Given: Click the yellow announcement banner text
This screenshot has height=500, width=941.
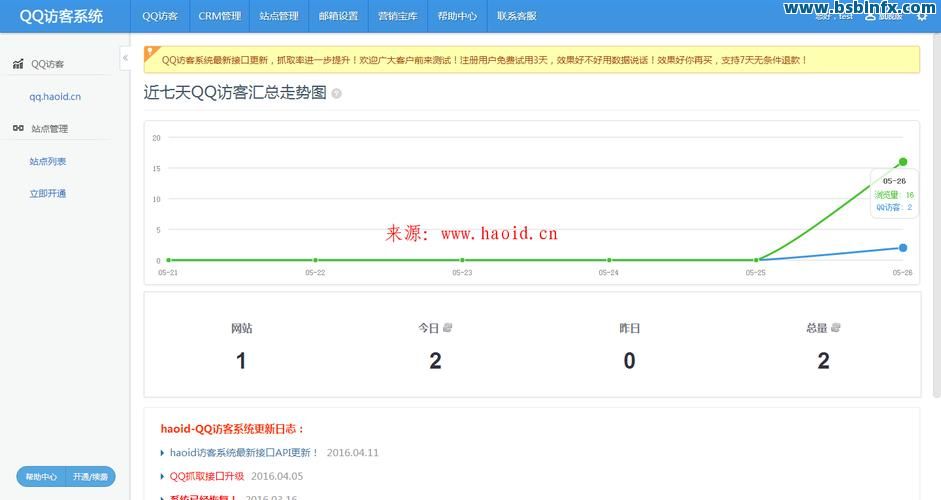Looking at the screenshot, I should coord(484,60).
